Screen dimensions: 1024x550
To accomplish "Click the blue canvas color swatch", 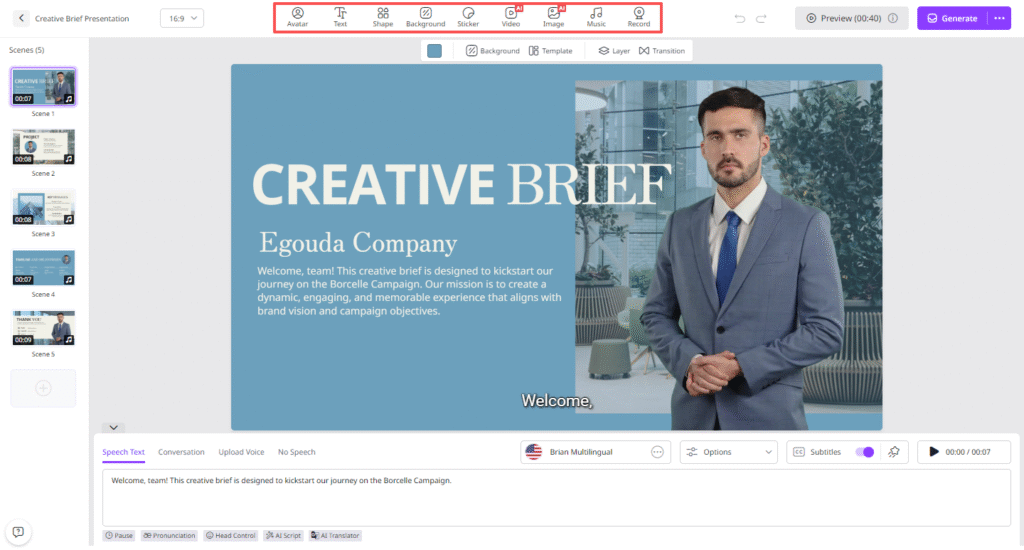I will pyautogui.click(x=434, y=51).
